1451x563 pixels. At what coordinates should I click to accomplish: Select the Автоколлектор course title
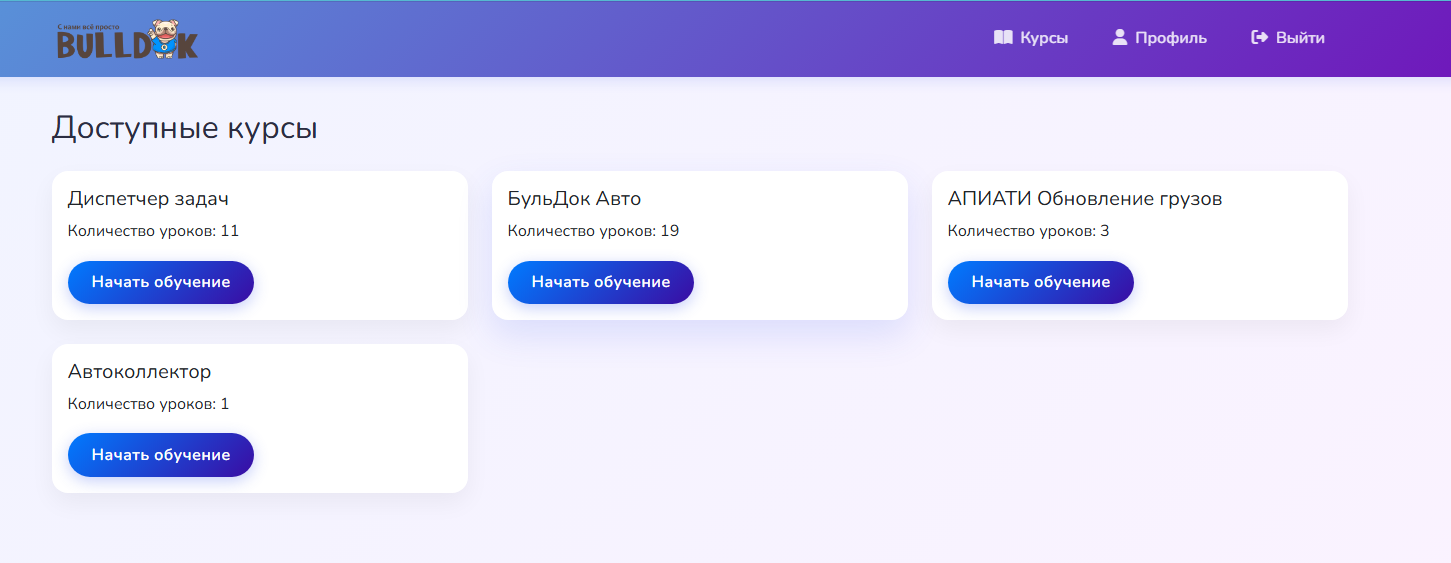140,372
